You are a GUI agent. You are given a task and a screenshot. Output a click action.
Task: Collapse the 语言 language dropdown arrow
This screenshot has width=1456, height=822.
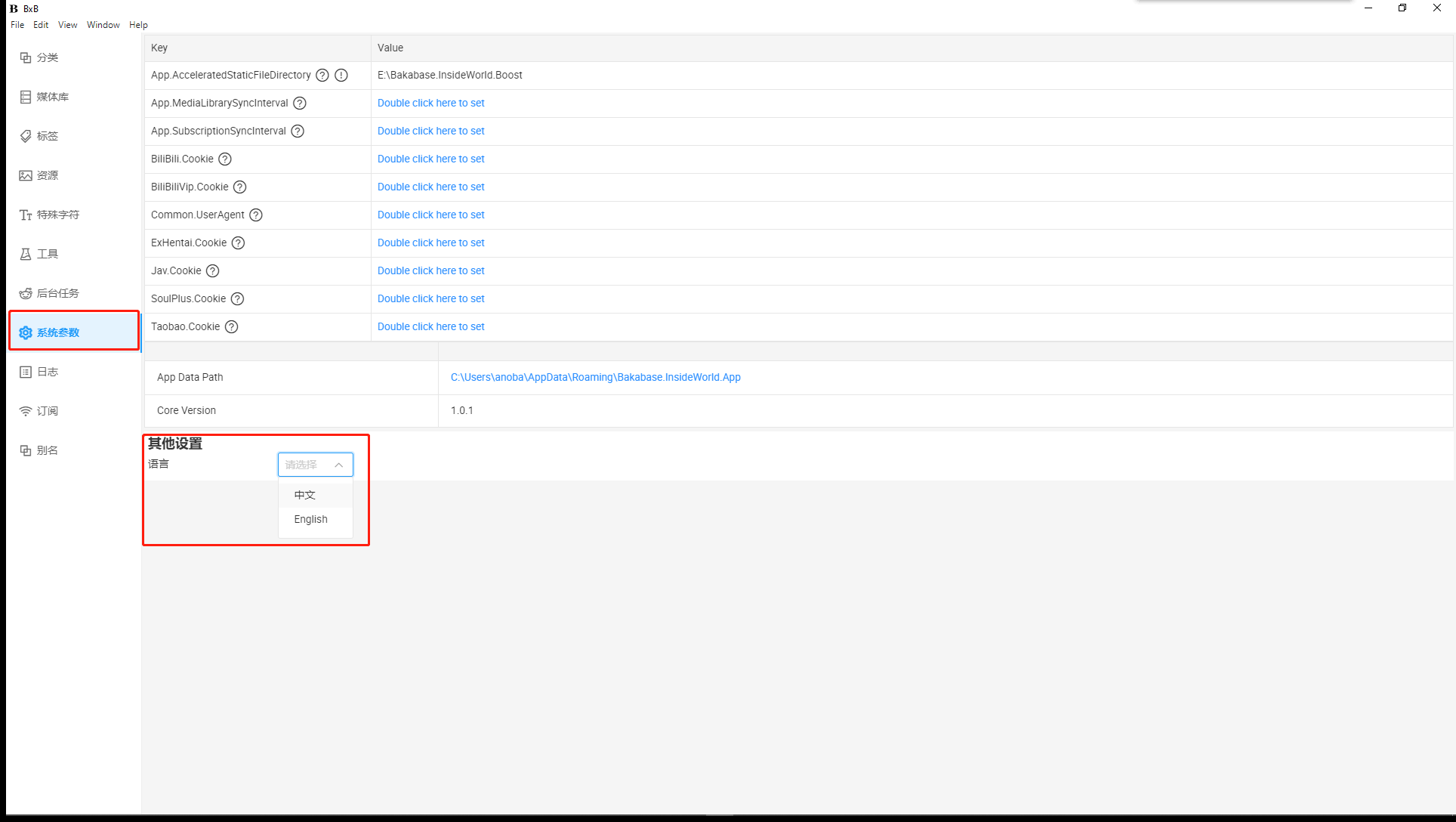click(x=339, y=465)
